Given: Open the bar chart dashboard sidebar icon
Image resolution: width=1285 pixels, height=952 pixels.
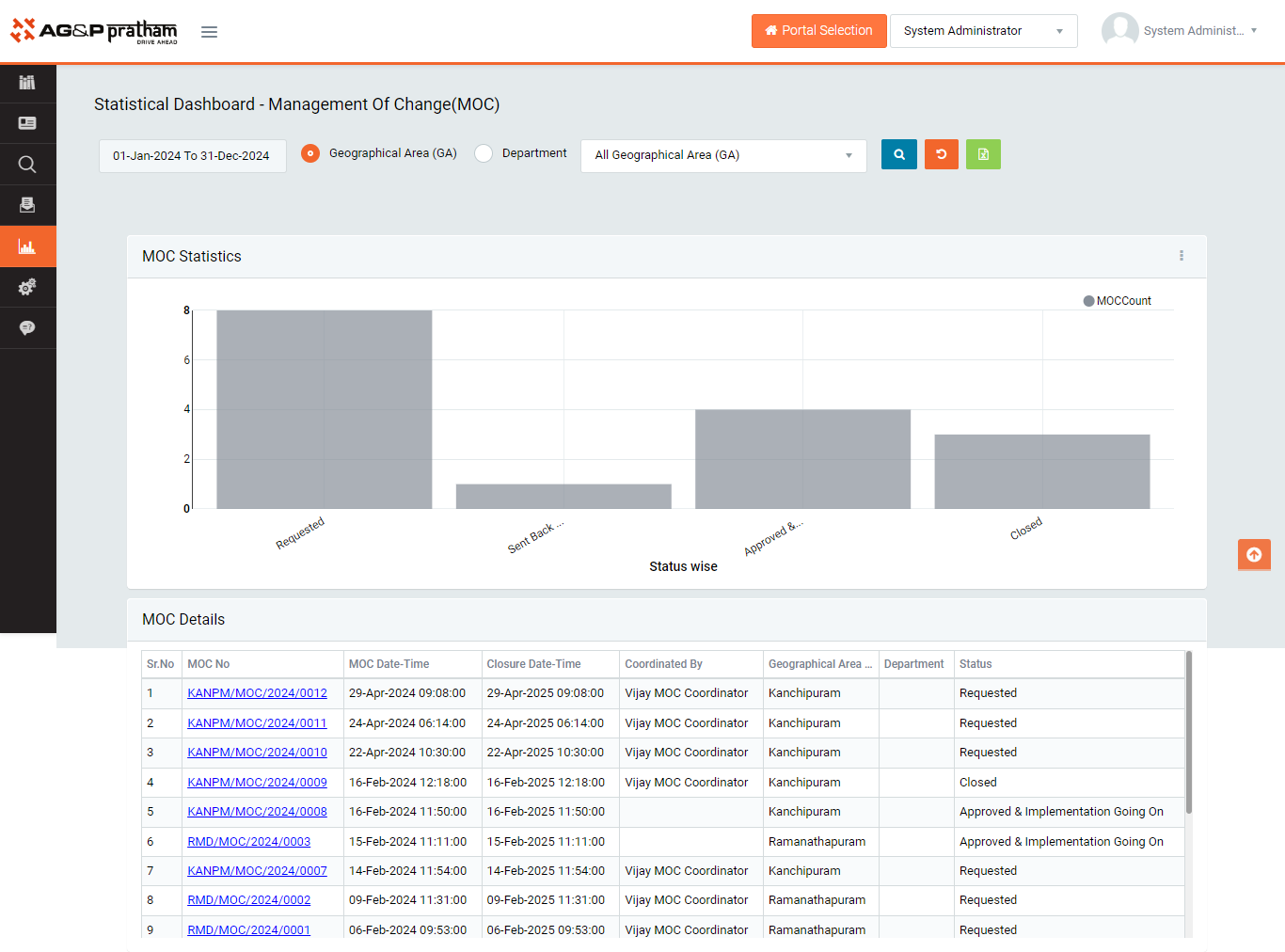Looking at the screenshot, I should pyautogui.click(x=27, y=246).
